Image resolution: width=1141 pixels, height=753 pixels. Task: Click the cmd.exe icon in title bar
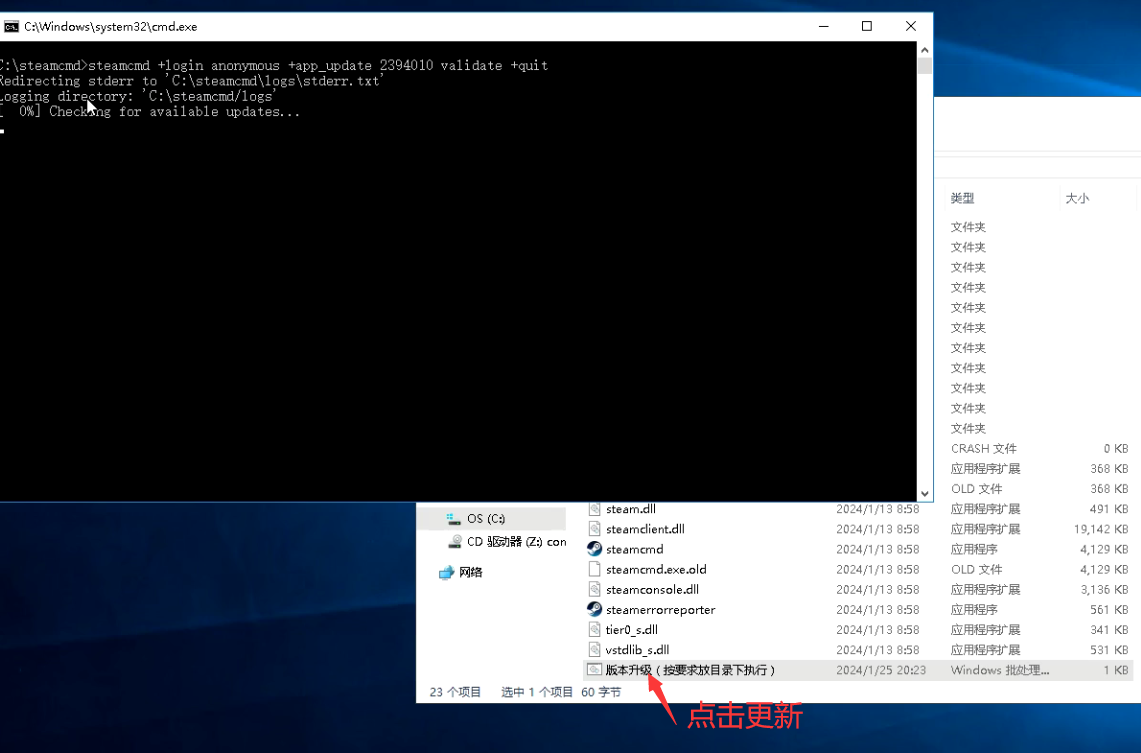tap(11, 27)
